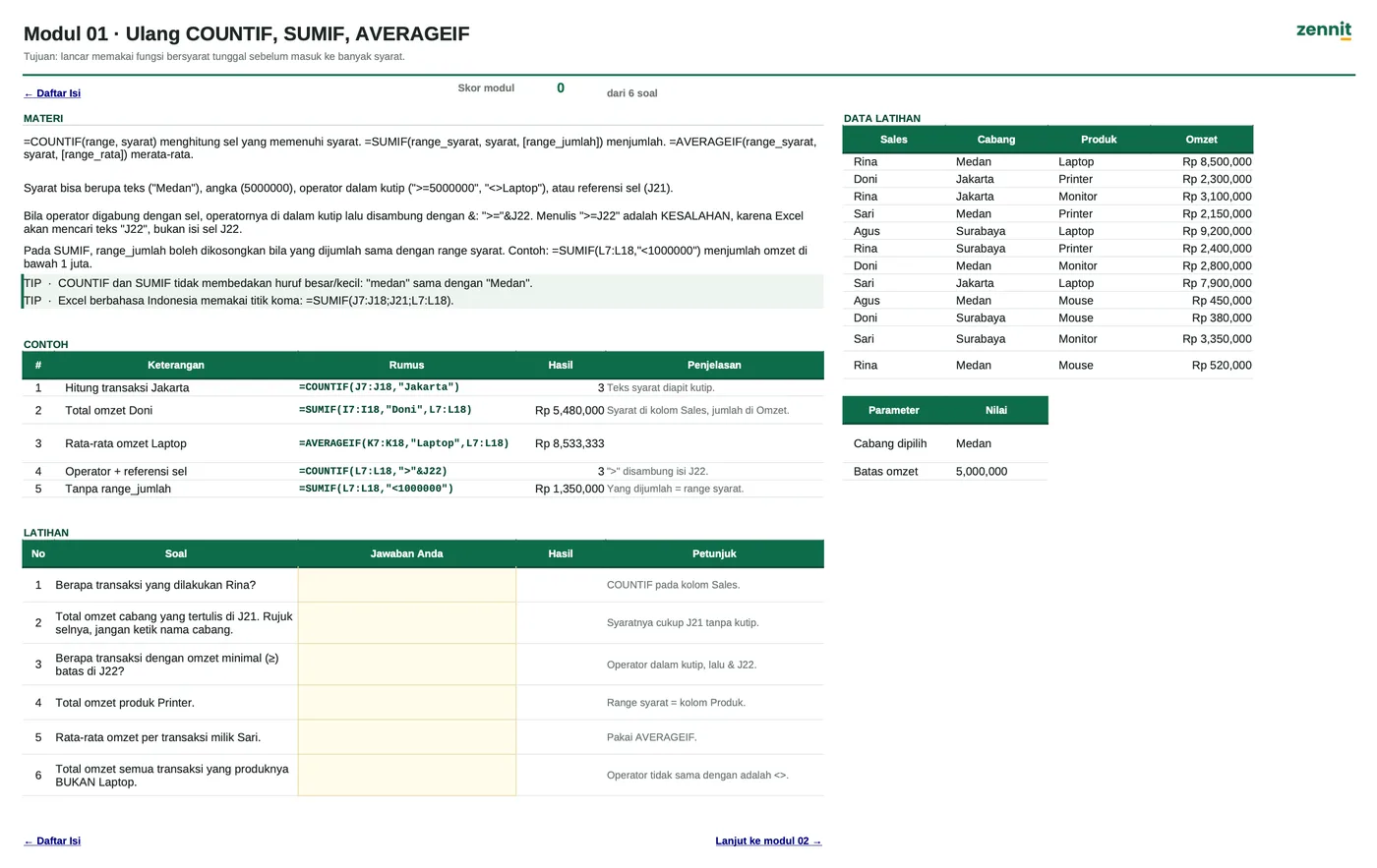Select answer cell for rata-rata omzet Sari
Viewport: 1377px width, 868px height.
point(406,737)
